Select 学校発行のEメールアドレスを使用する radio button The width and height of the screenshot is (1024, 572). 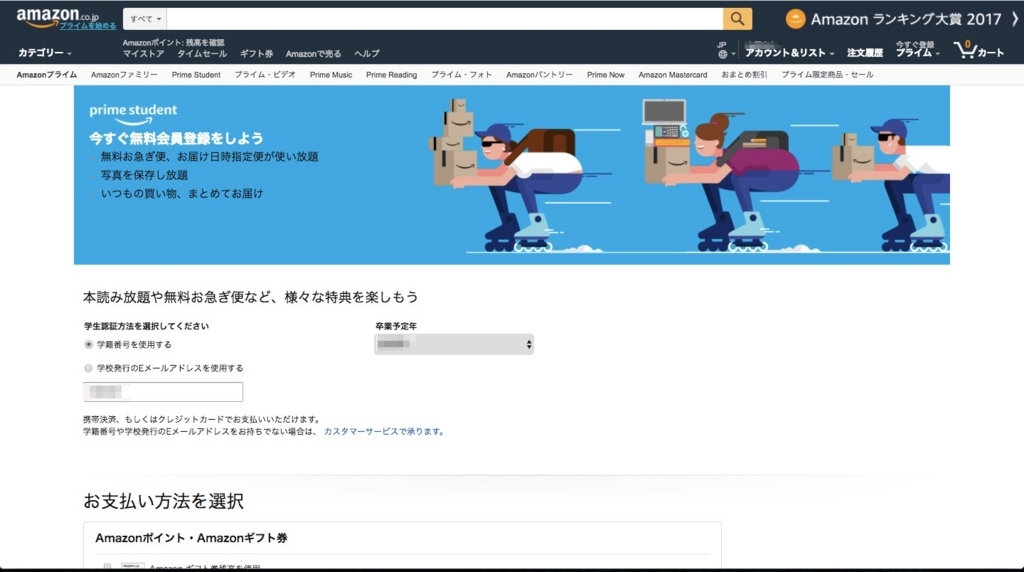coord(89,368)
